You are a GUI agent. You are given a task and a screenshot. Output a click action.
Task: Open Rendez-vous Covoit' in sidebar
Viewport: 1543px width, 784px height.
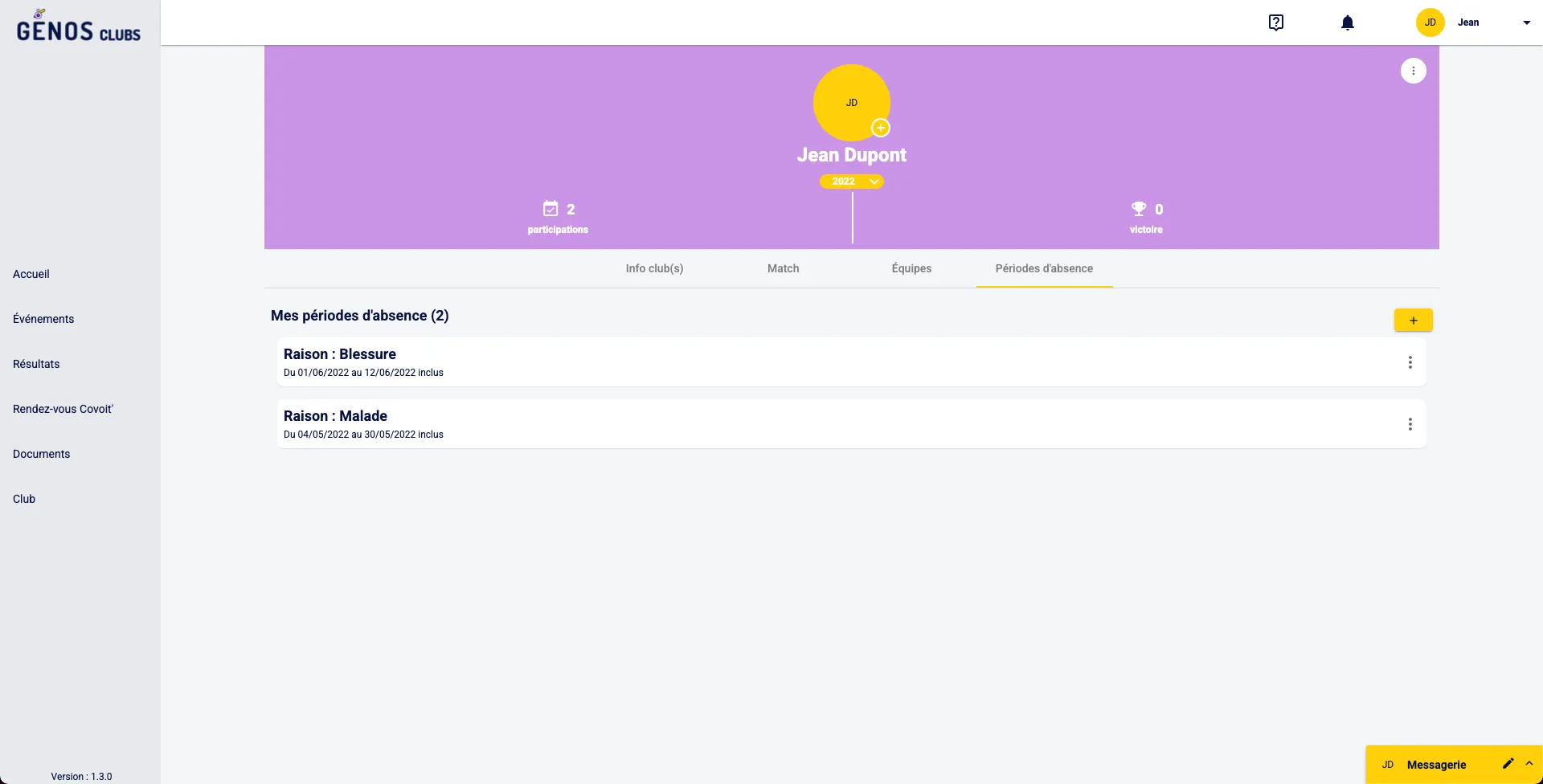point(63,409)
